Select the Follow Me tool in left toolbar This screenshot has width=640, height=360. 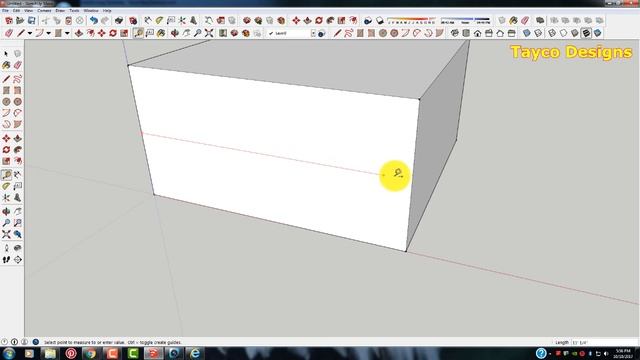tap(17, 150)
